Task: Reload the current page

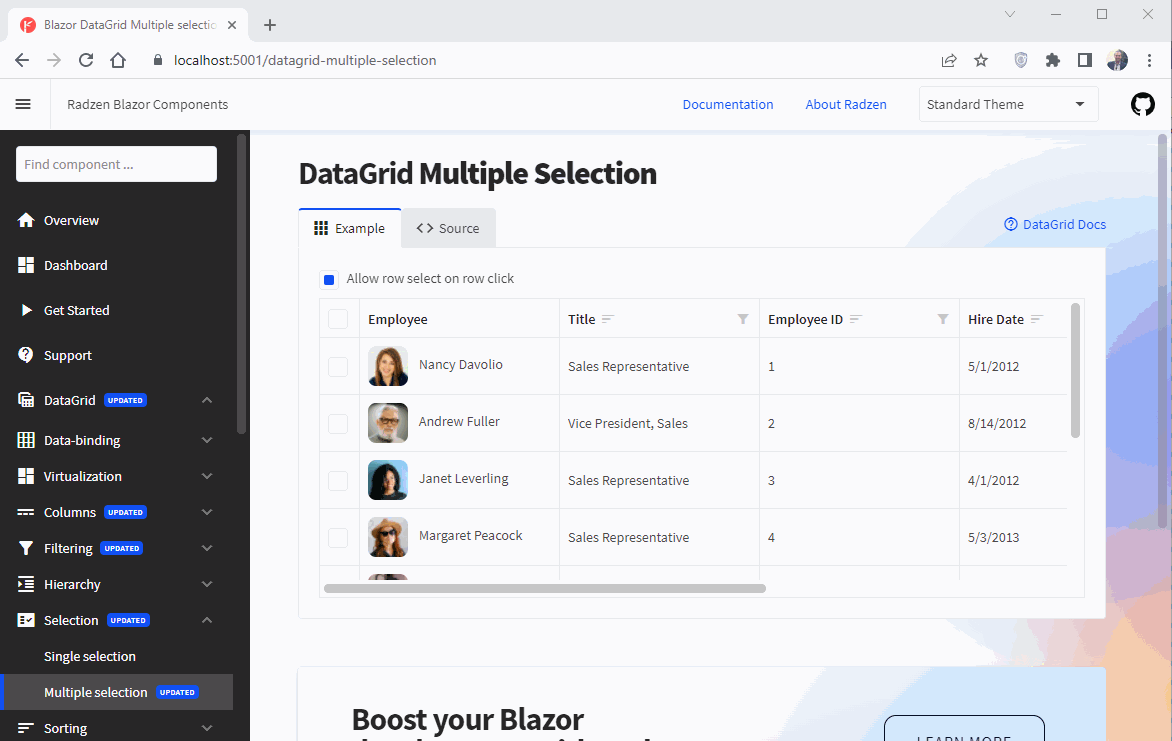Action: coord(86,61)
